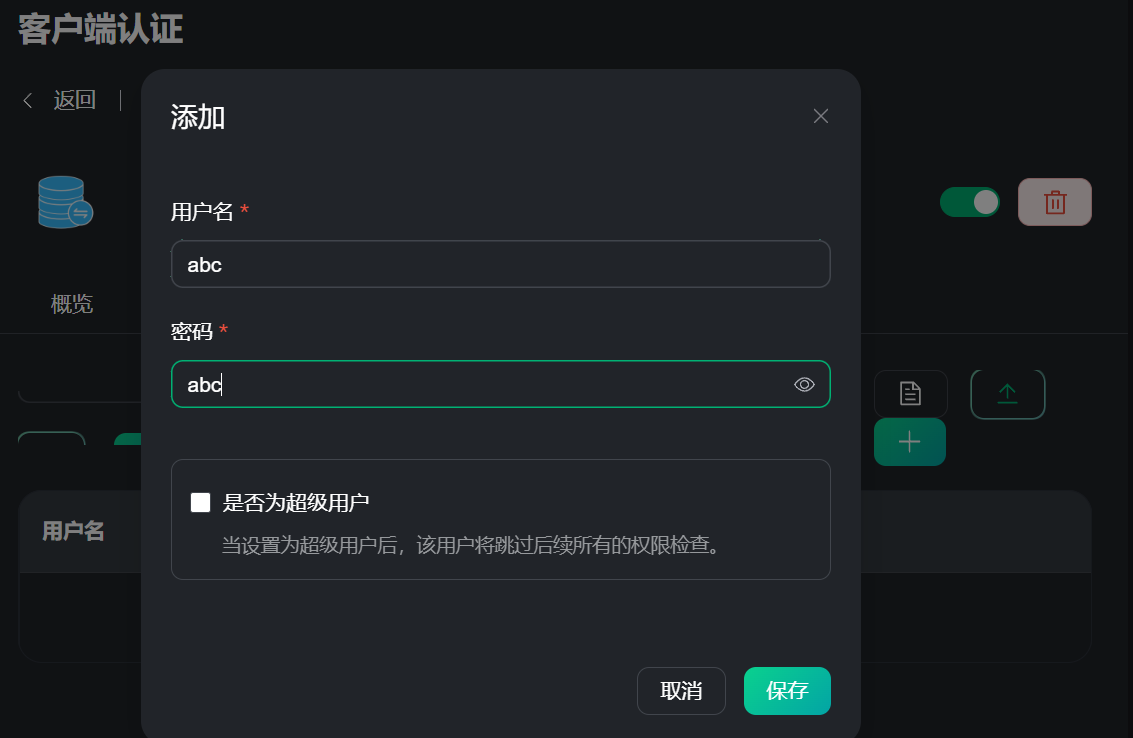Click the green plus add button
1133x738 pixels.
pos(909,442)
